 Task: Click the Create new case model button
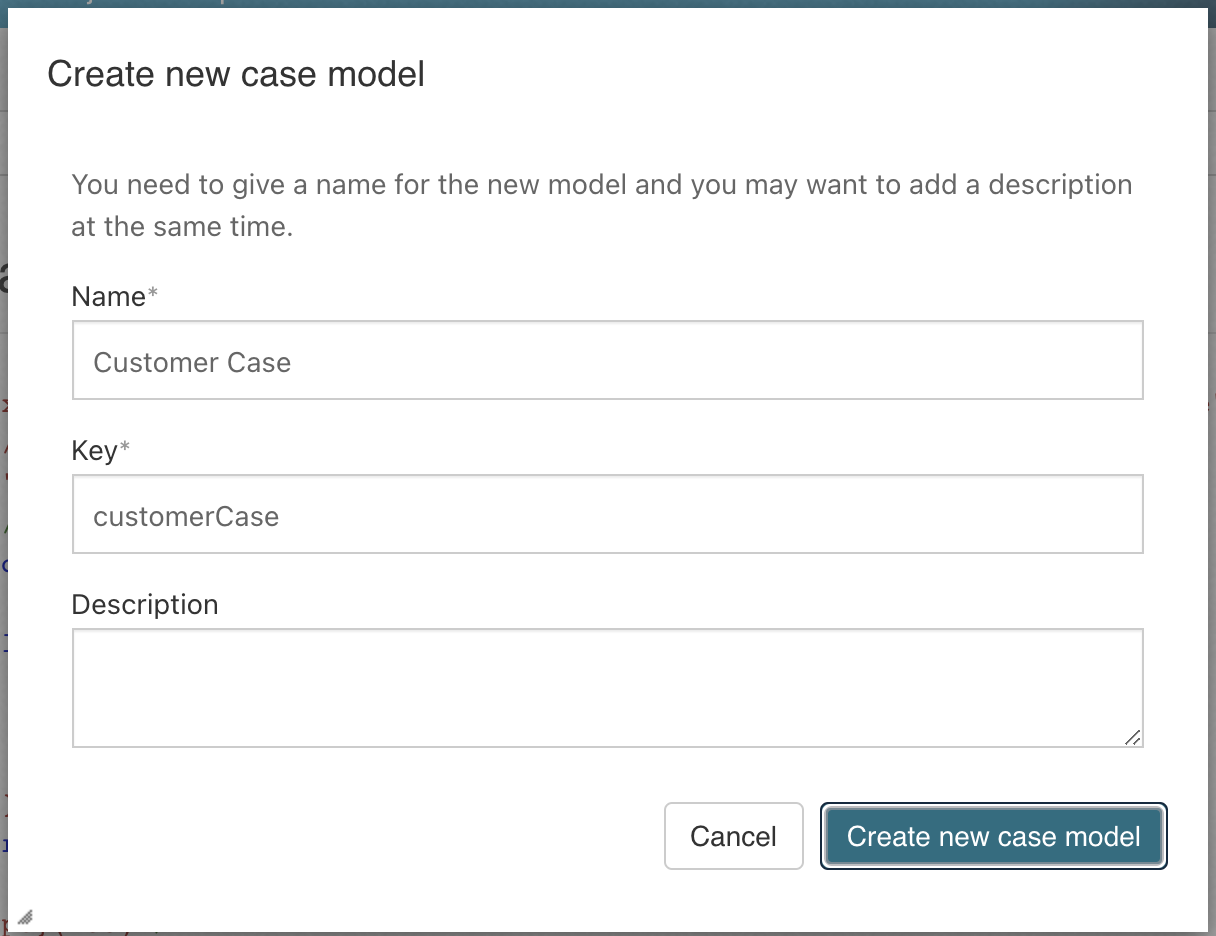993,836
